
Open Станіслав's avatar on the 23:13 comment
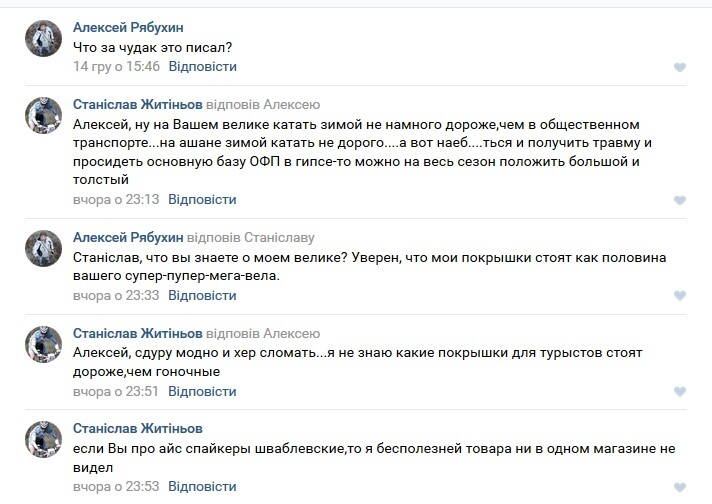point(43,115)
